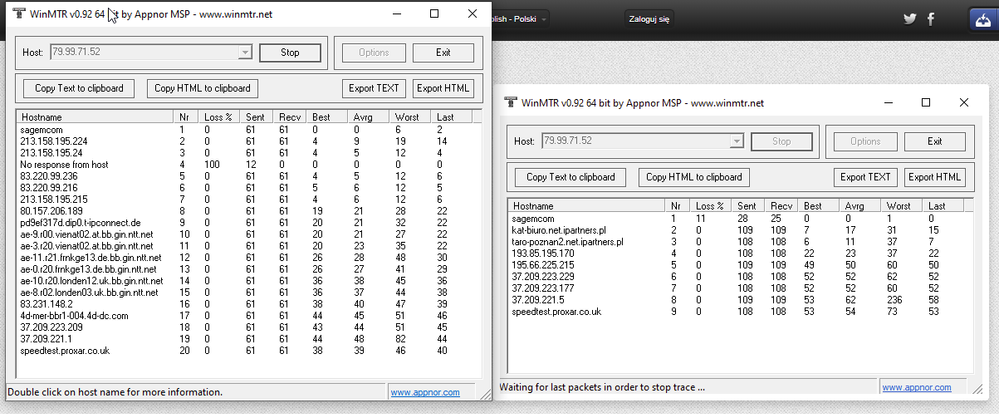Click the Loss % column header in left window

(220, 117)
